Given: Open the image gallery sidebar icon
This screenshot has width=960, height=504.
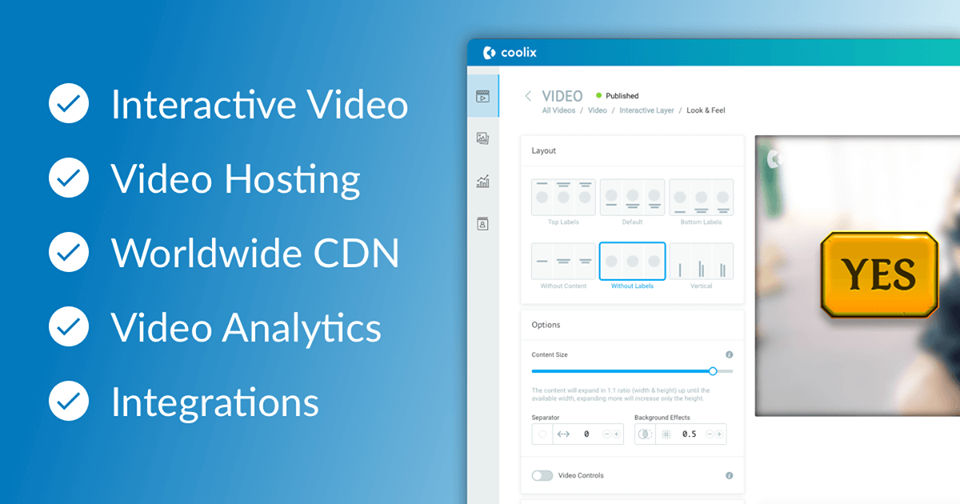Looking at the screenshot, I should (482, 138).
